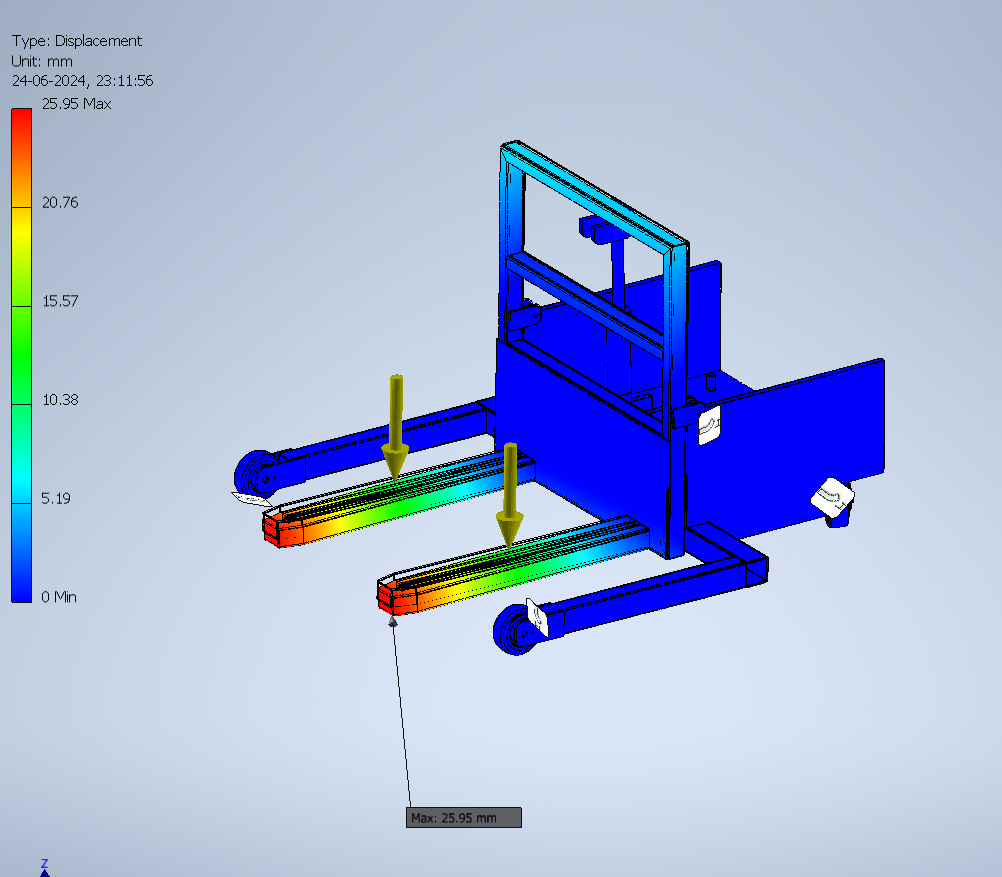The height and width of the screenshot is (877, 1002).
Task: Select the 'Max: 25.95 mm' probe label
Action: tap(464, 818)
